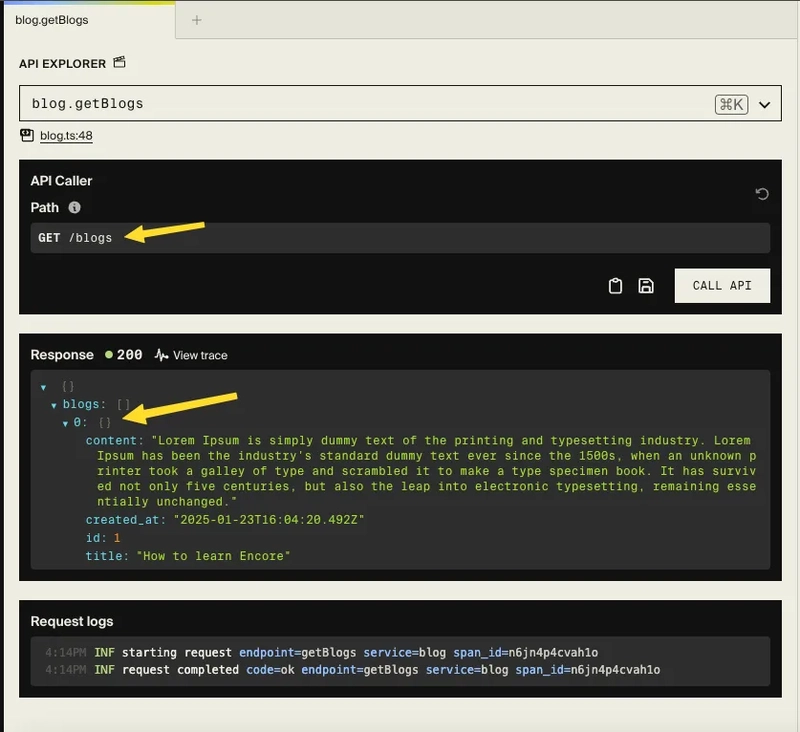Click the 200 response status code
Screen dimensions: 800x732
(130, 355)
